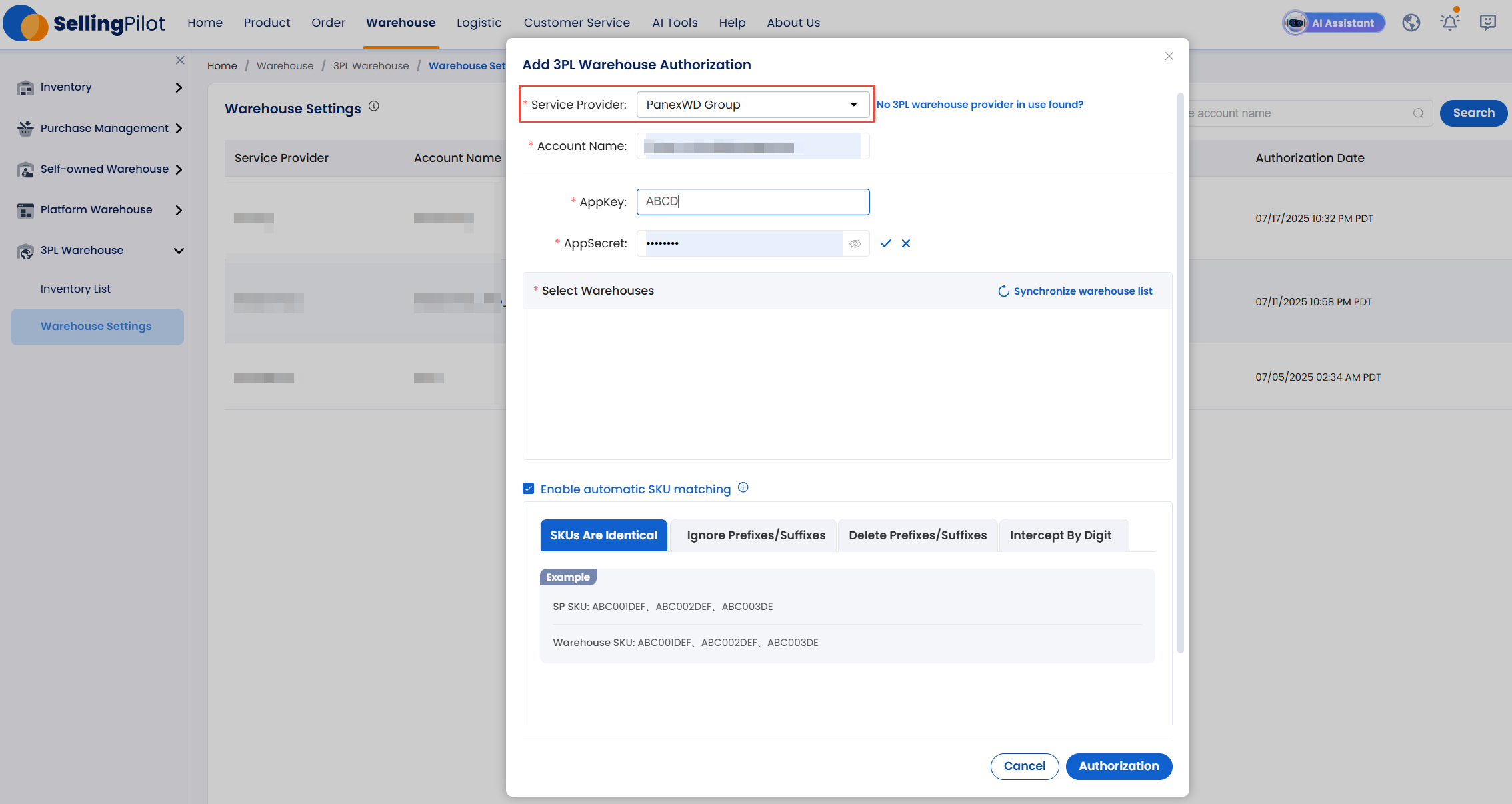Expand Self-owned Warehouse sidebar menu

[x=179, y=169]
